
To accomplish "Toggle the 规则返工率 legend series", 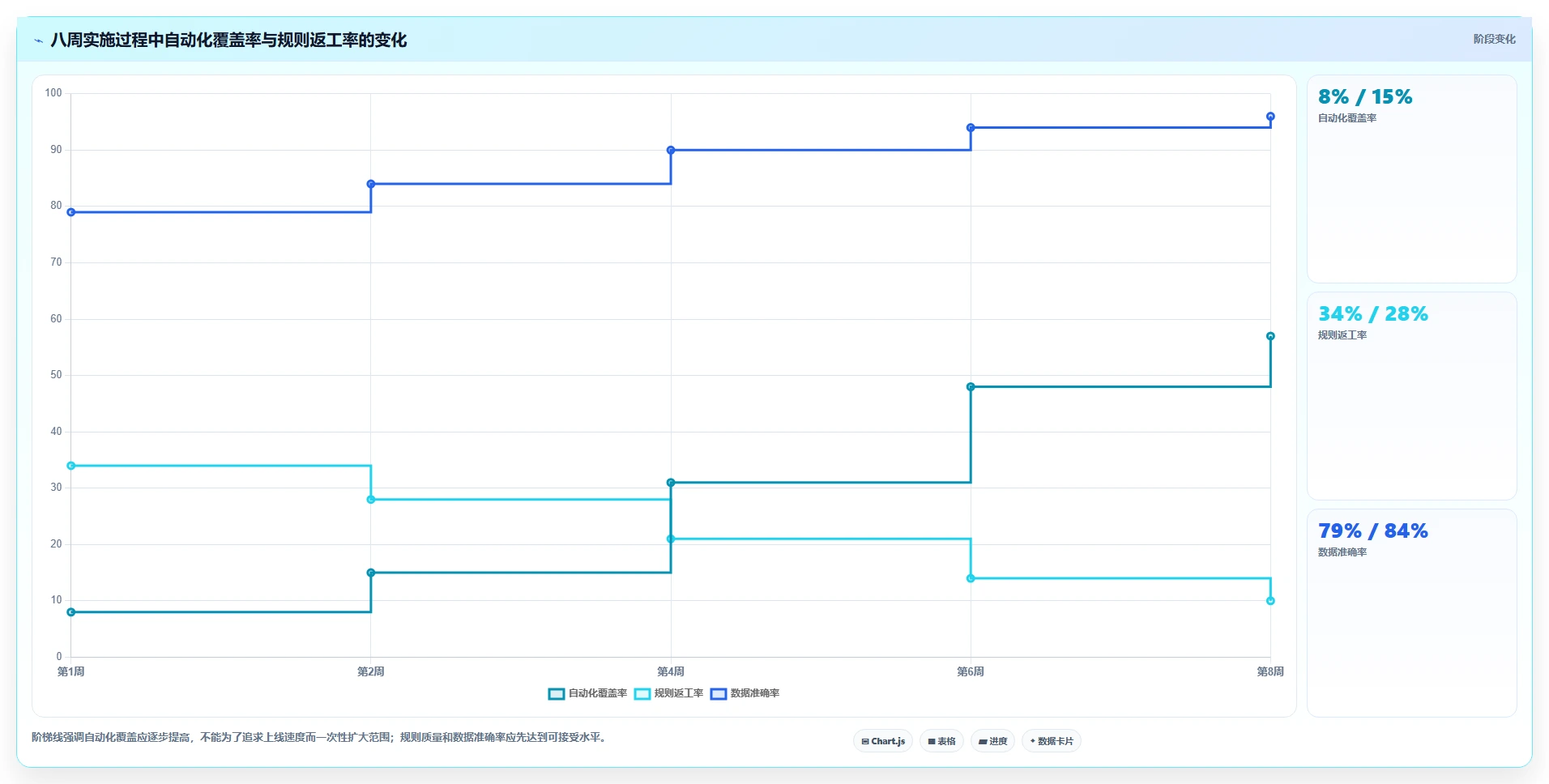I will click(668, 693).
